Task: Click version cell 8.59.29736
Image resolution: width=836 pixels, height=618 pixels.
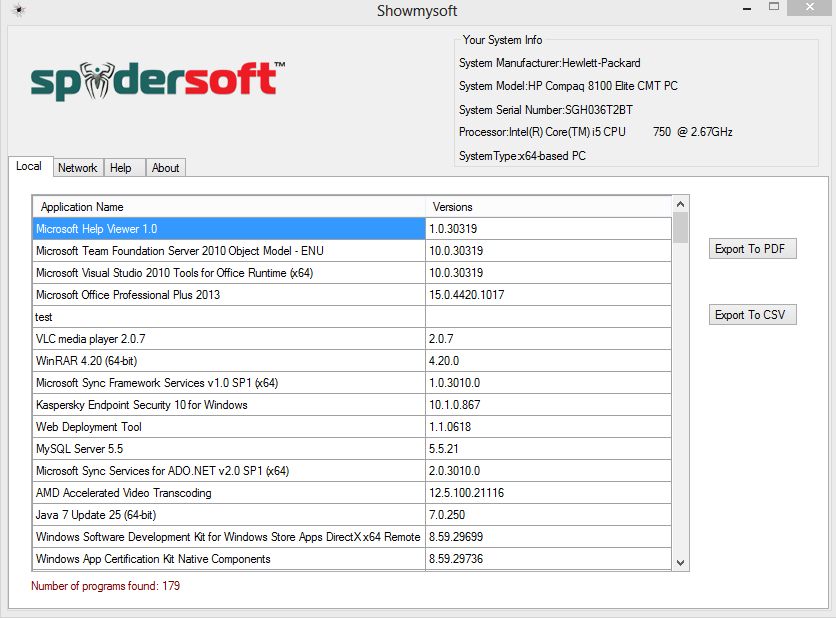Action: tap(549, 559)
